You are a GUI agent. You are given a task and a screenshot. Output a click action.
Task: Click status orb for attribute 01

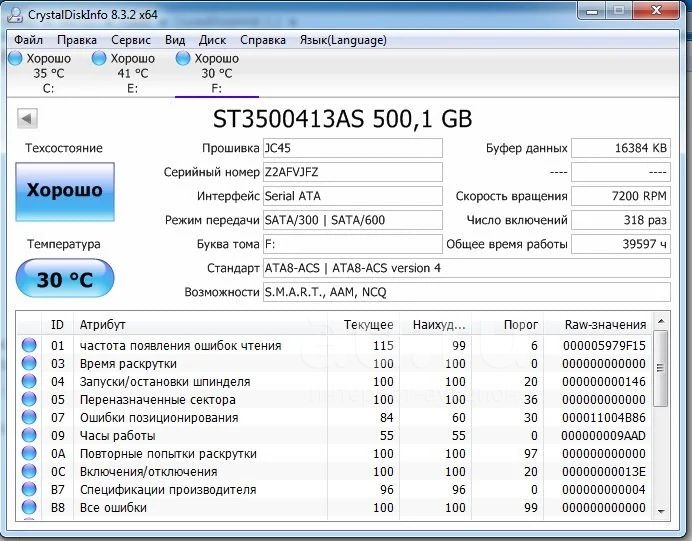(x=29, y=345)
